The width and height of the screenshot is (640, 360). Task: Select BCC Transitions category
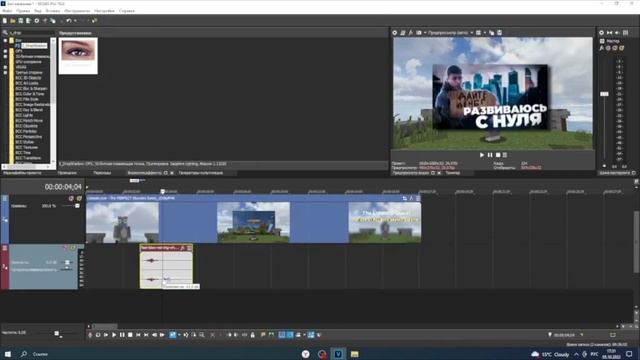click(x=28, y=158)
